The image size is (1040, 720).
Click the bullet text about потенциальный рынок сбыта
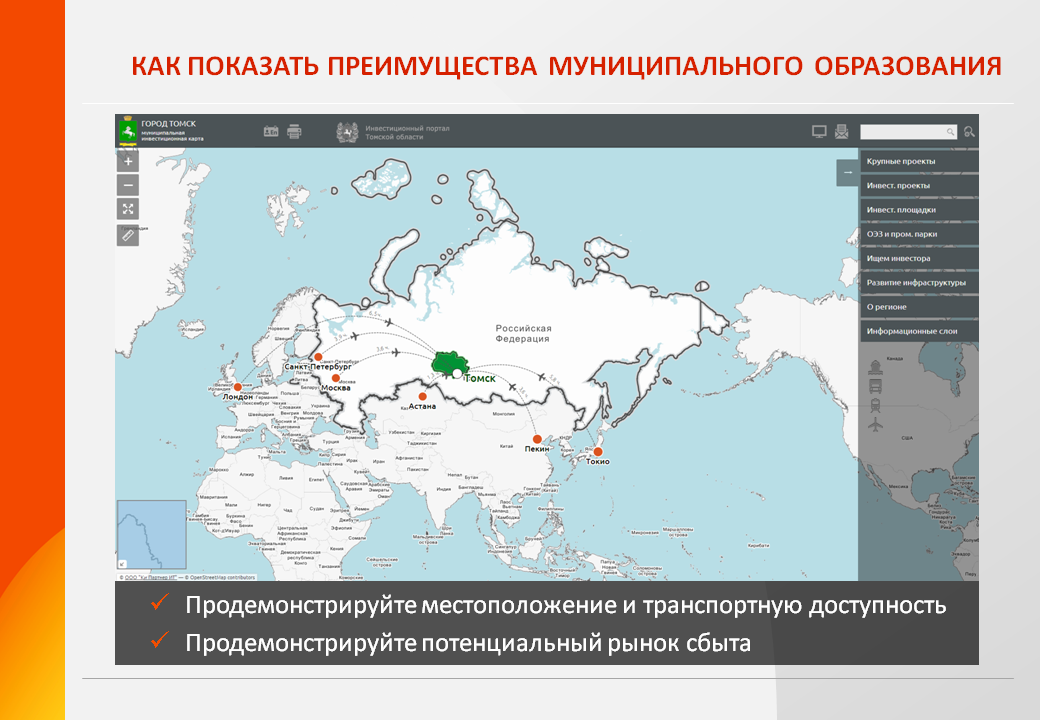(468, 643)
